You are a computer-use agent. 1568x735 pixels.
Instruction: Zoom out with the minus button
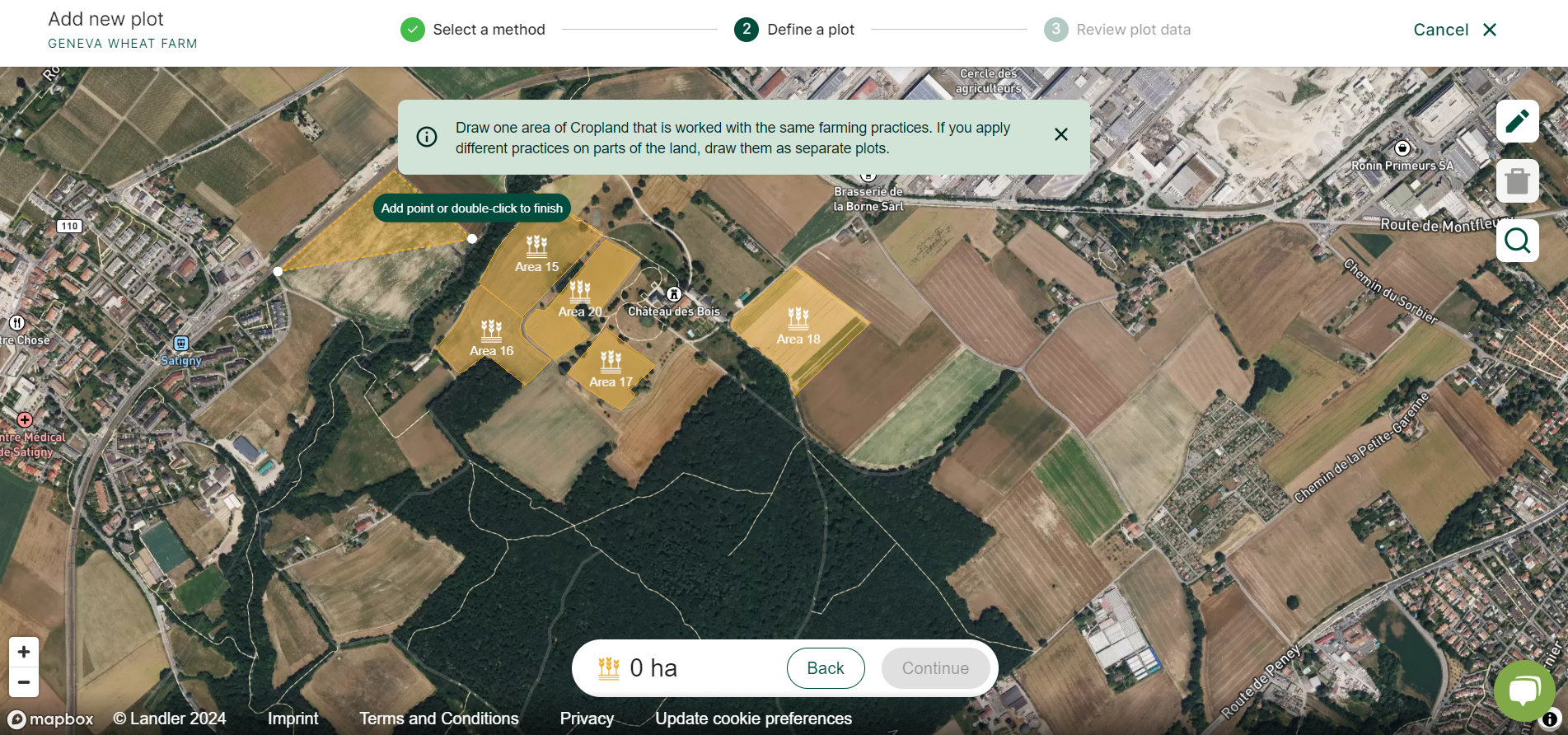point(24,682)
